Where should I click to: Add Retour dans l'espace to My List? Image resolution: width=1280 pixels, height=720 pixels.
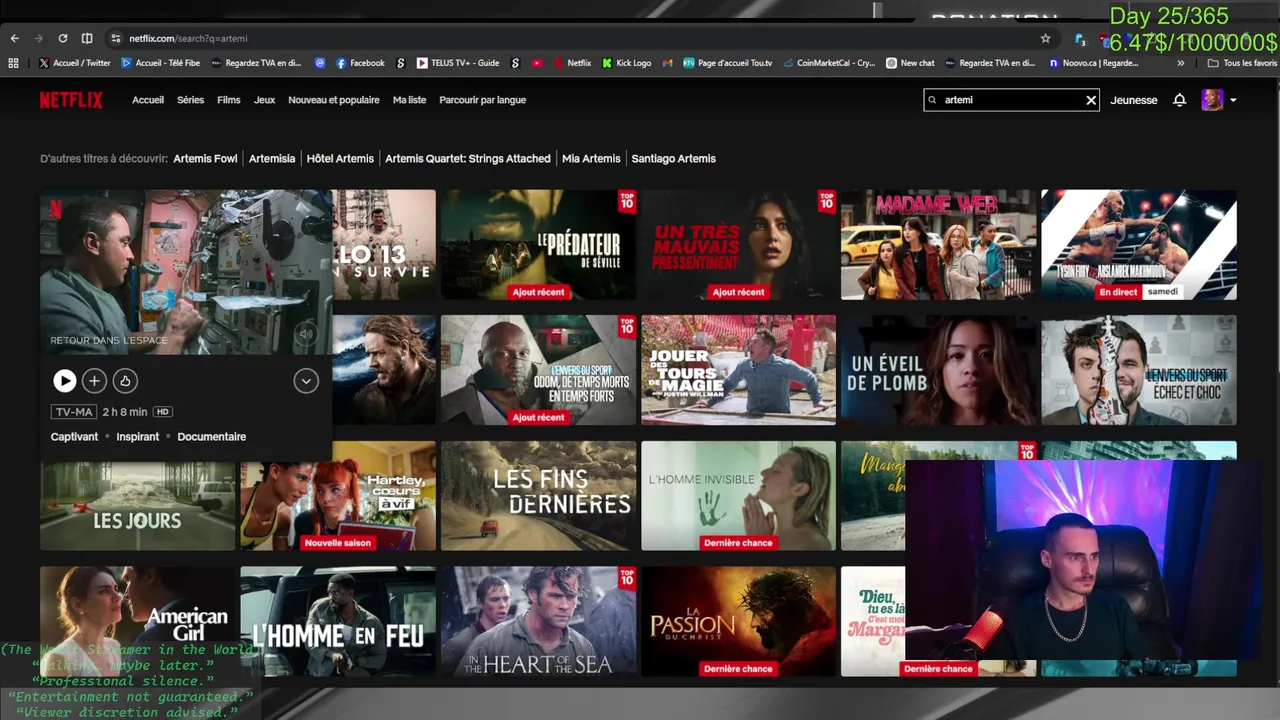coord(94,381)
